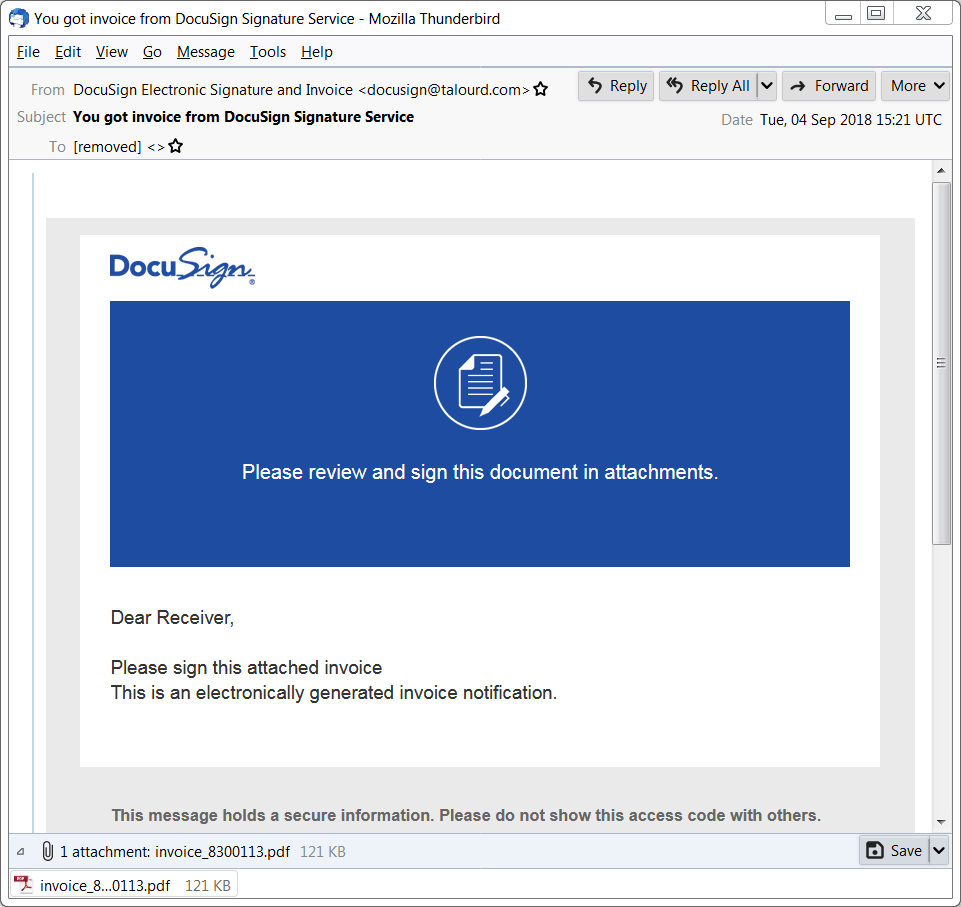Image resolution: width=961 pixels, height=907 pixels.
Task: Click the Thunderbird application icon in title bar
Action: click(18, 18)
